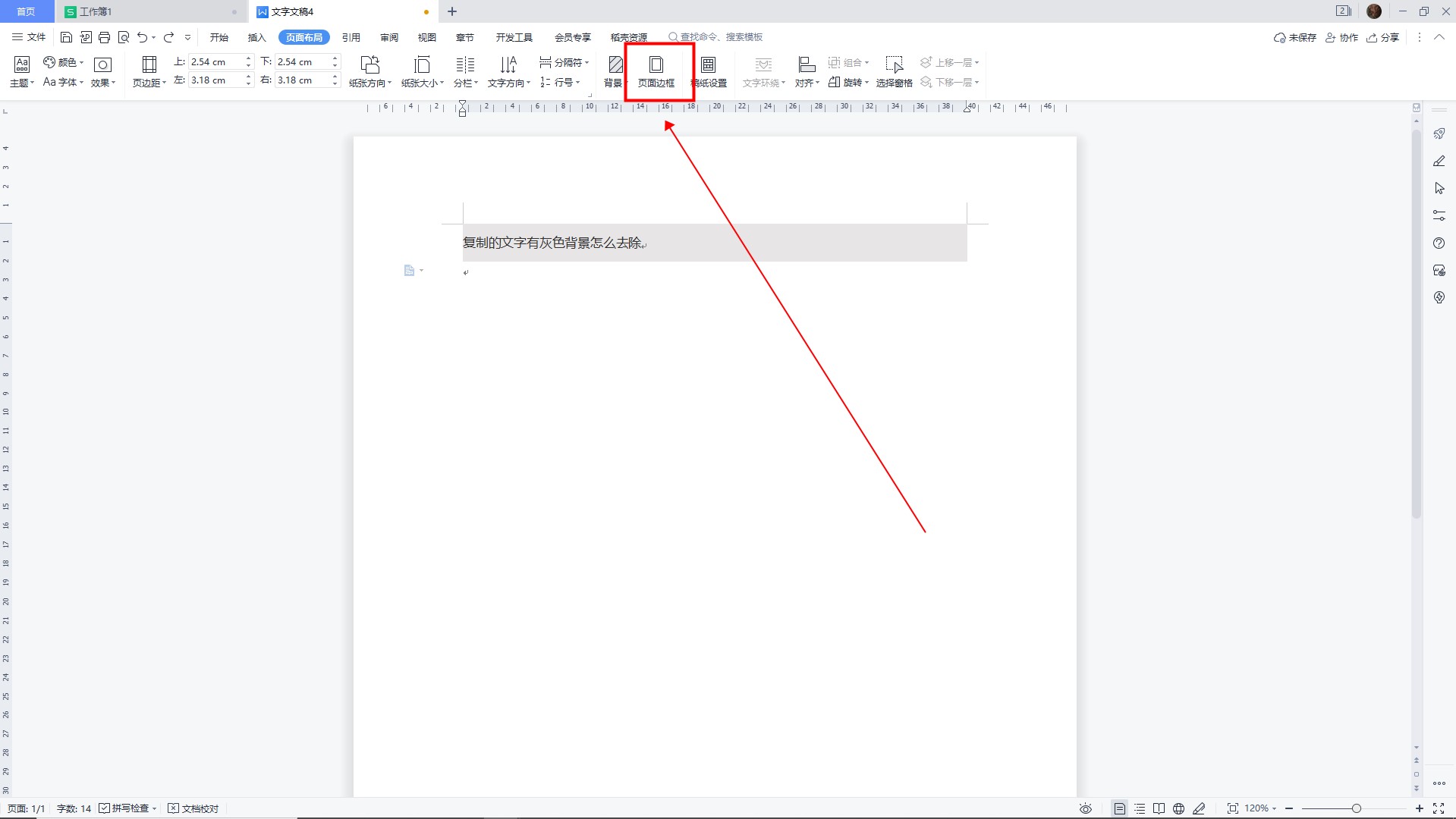Click the Print icon in quick toolbar

tap(105, 37)
